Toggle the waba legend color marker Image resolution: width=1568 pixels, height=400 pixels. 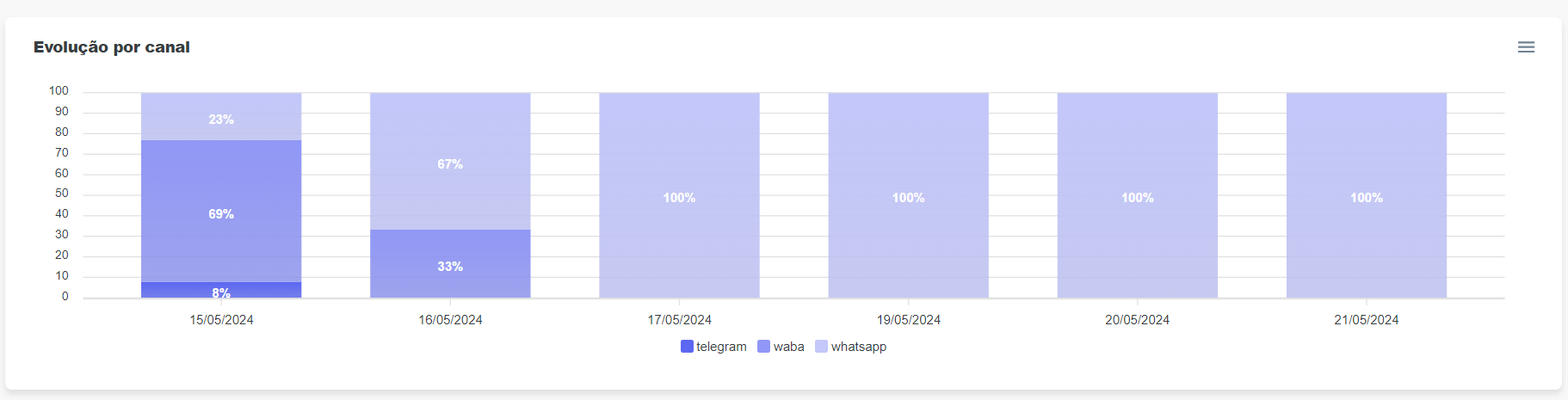click(x=763, y=347)
